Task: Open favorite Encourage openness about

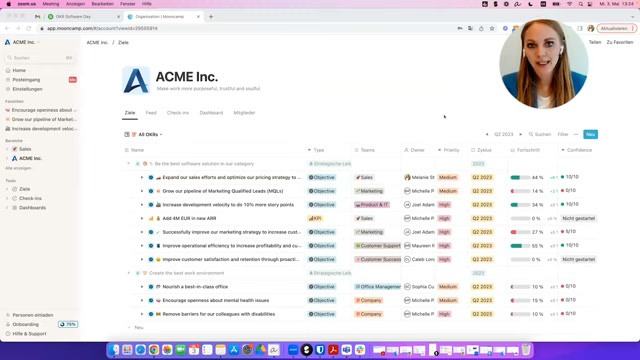Action: [41, 110]
